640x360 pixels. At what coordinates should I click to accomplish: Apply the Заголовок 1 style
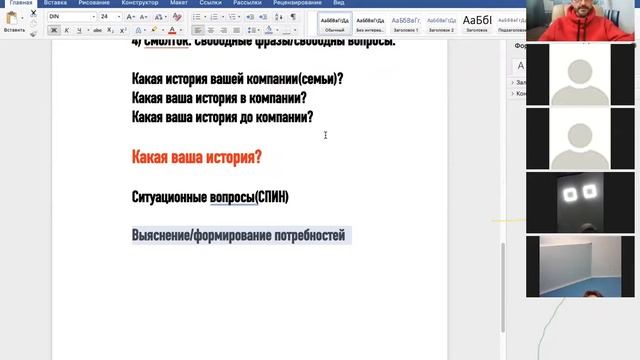(x=406, y=24)
